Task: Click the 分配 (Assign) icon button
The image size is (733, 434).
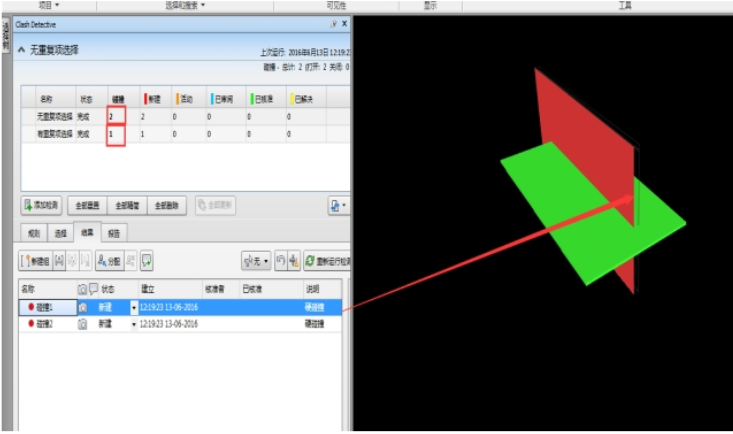Action: pos(108,261)
